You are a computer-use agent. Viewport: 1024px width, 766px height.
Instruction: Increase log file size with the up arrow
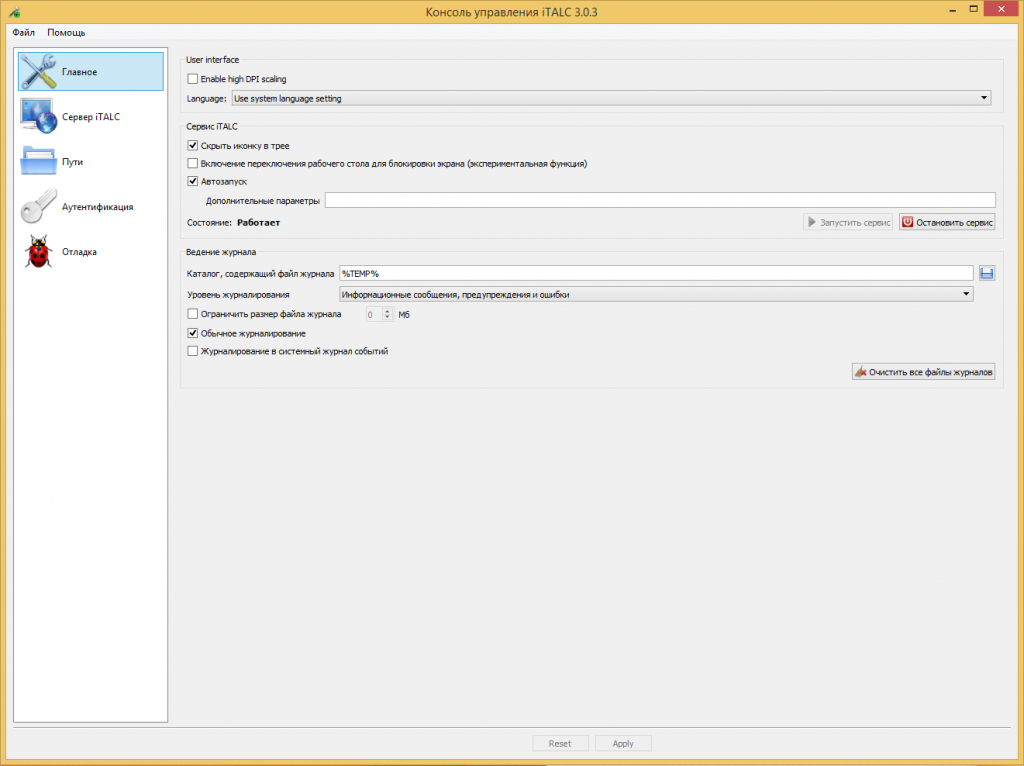(387, 311)
